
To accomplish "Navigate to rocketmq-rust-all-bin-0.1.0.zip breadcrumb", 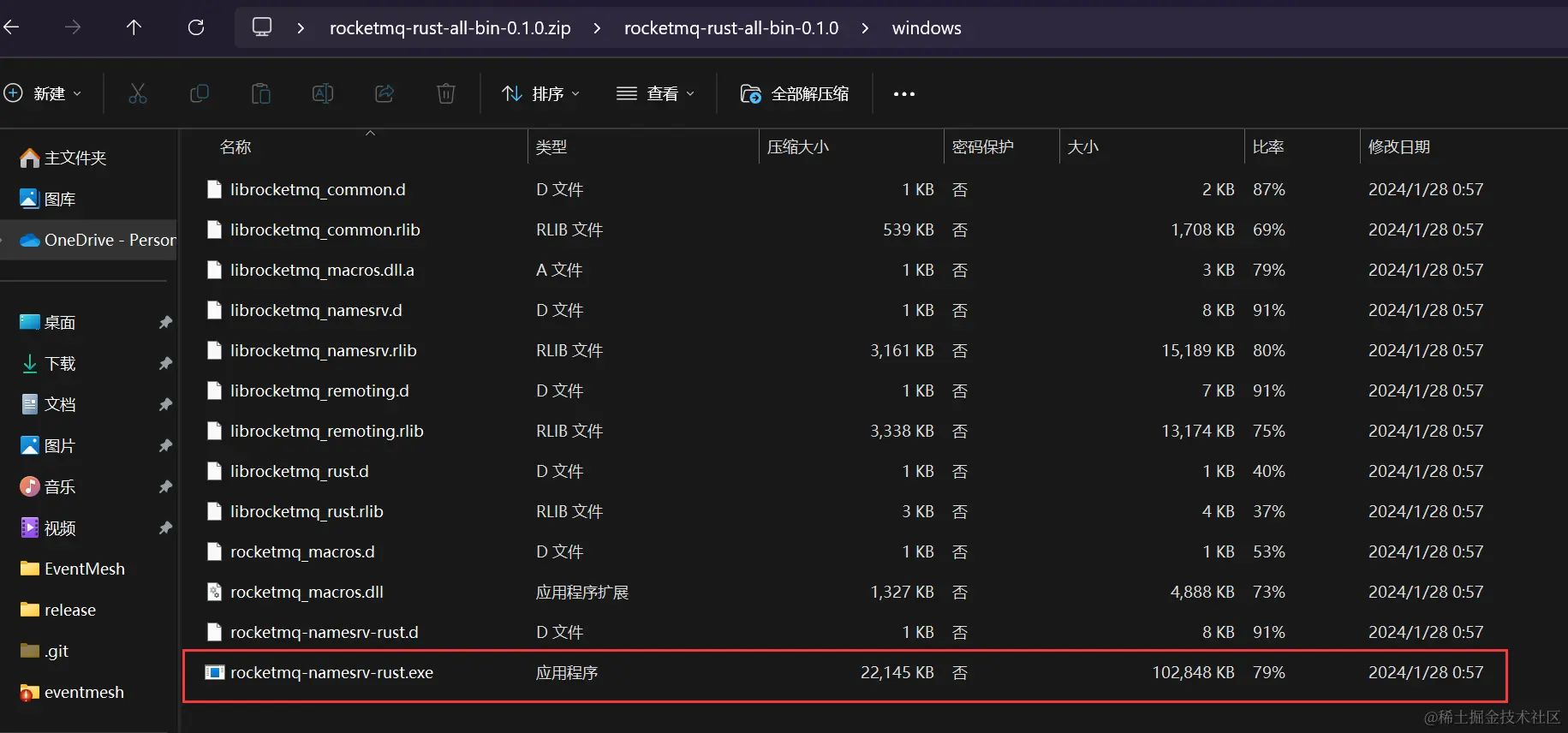I will [x=450, y=28].
